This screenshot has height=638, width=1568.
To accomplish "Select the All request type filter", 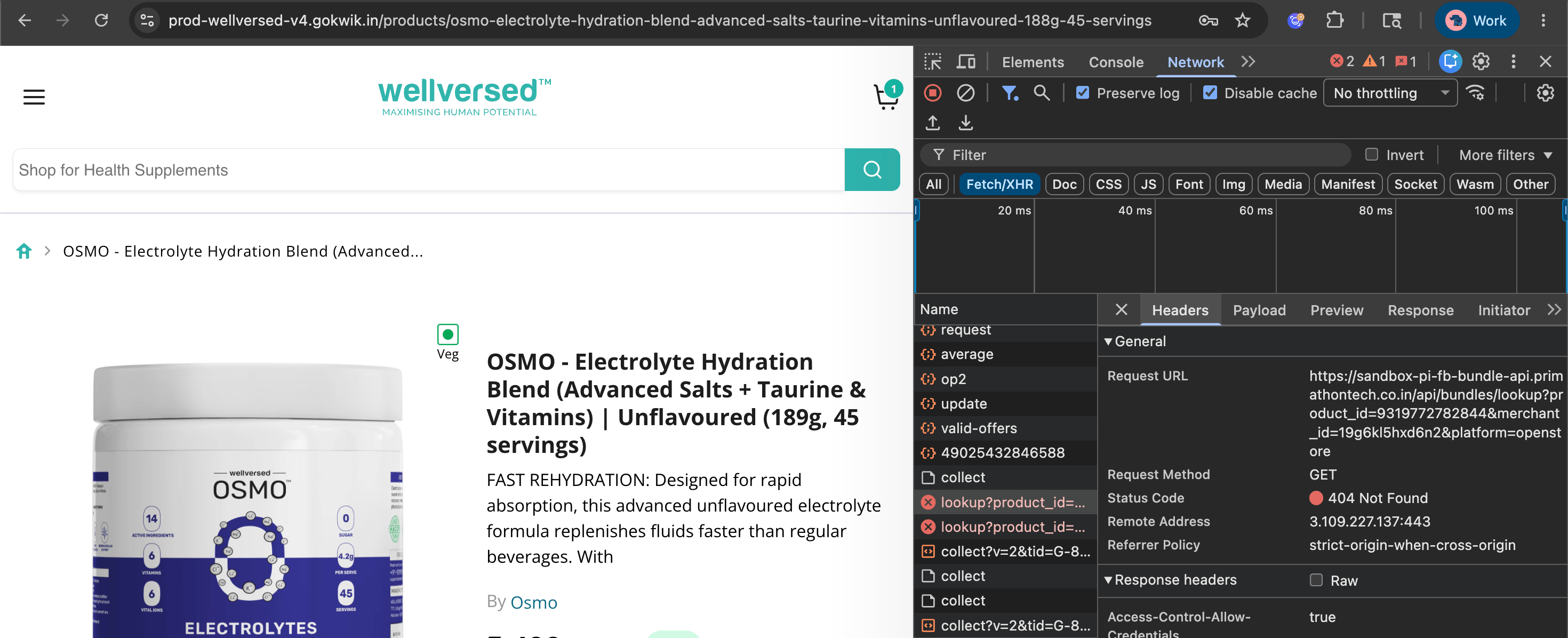I will 933,185.
